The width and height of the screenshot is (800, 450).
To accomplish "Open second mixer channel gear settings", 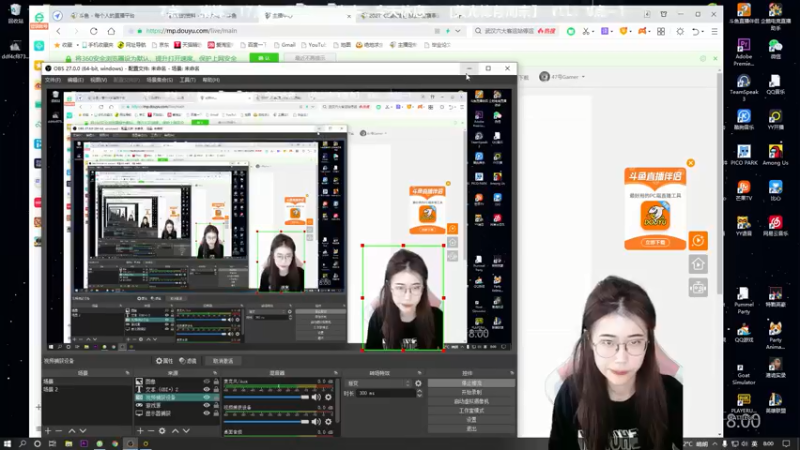I will point(328,421).
